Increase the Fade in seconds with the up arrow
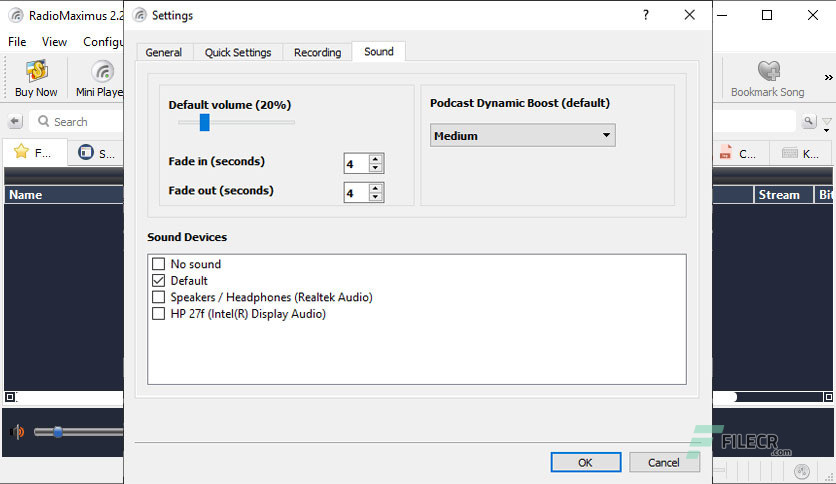Screen dimensions: 836x484 pyautogui.click(x=375, y=159)
